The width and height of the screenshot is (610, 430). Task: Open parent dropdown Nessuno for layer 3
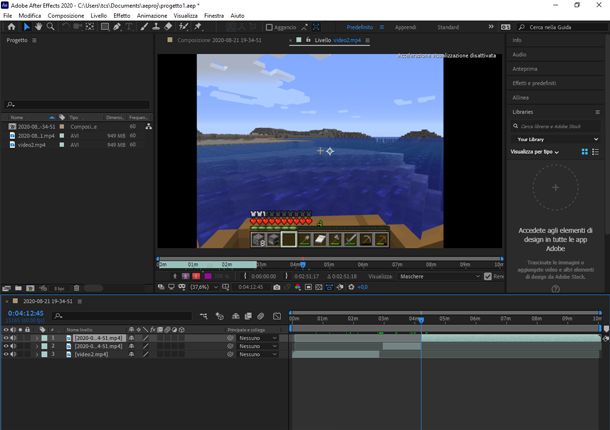(257, 354)
